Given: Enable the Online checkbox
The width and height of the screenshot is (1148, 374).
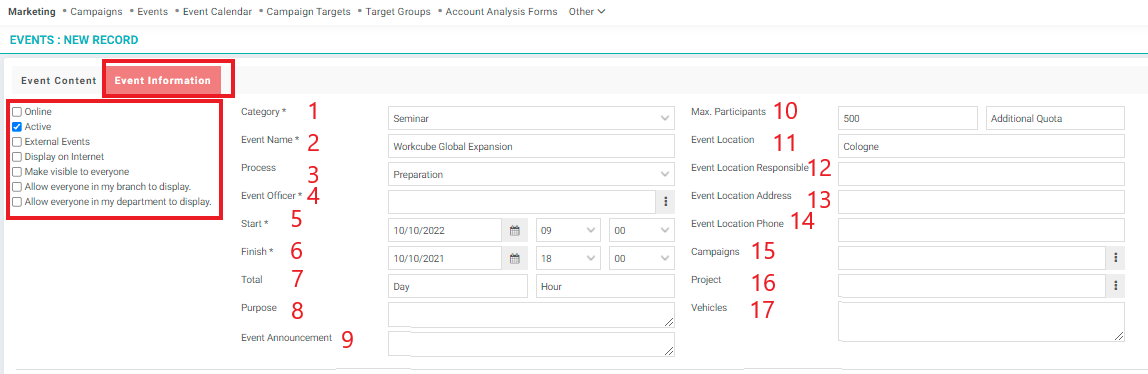Looking at the screenshot, I should (x=17, y=112).
